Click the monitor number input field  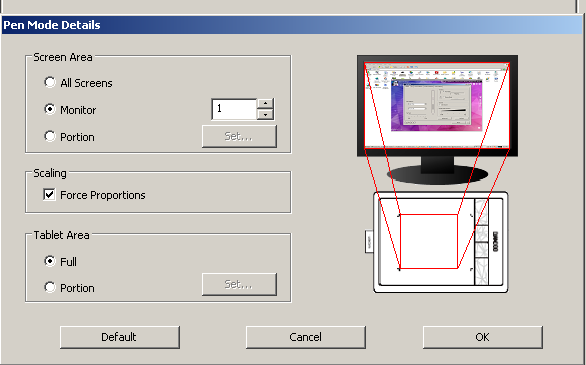pyautogui.click(x=234, y=109)
